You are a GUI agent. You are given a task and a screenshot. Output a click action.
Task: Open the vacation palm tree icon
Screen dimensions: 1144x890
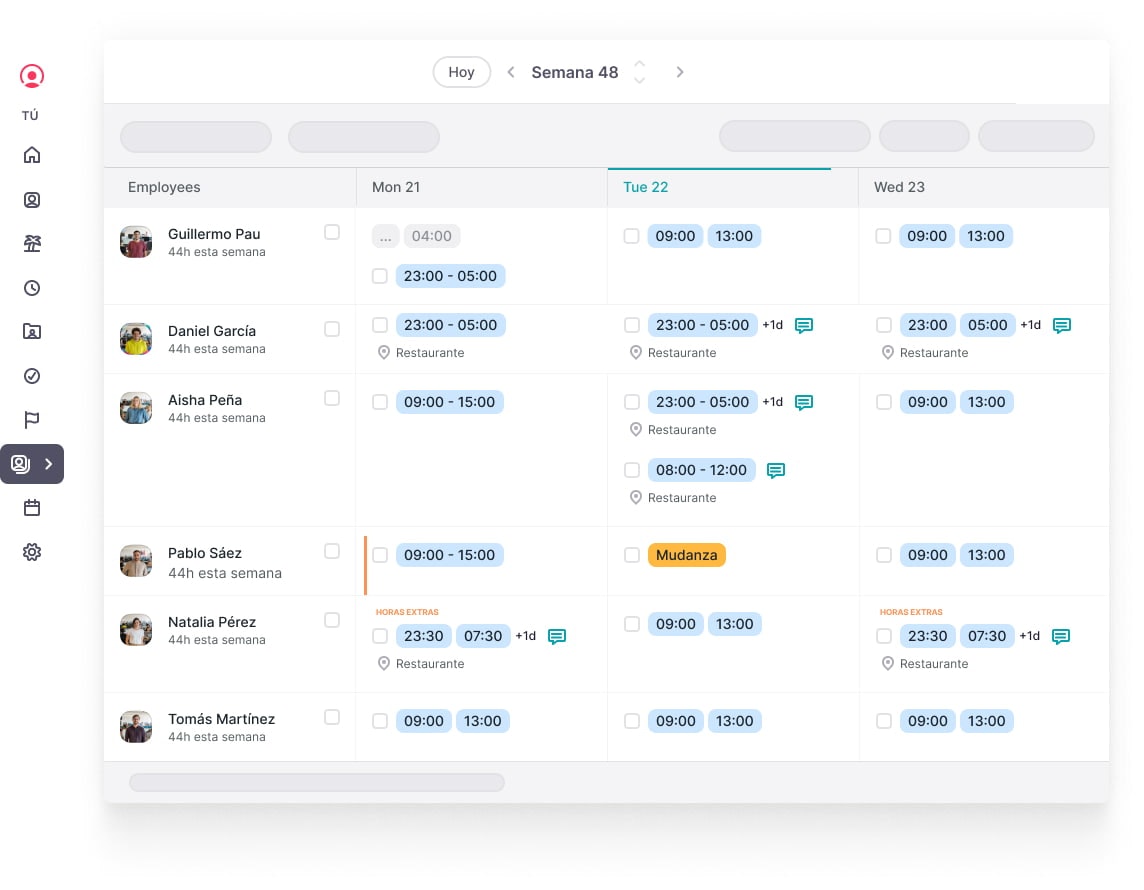click(31, 244)
